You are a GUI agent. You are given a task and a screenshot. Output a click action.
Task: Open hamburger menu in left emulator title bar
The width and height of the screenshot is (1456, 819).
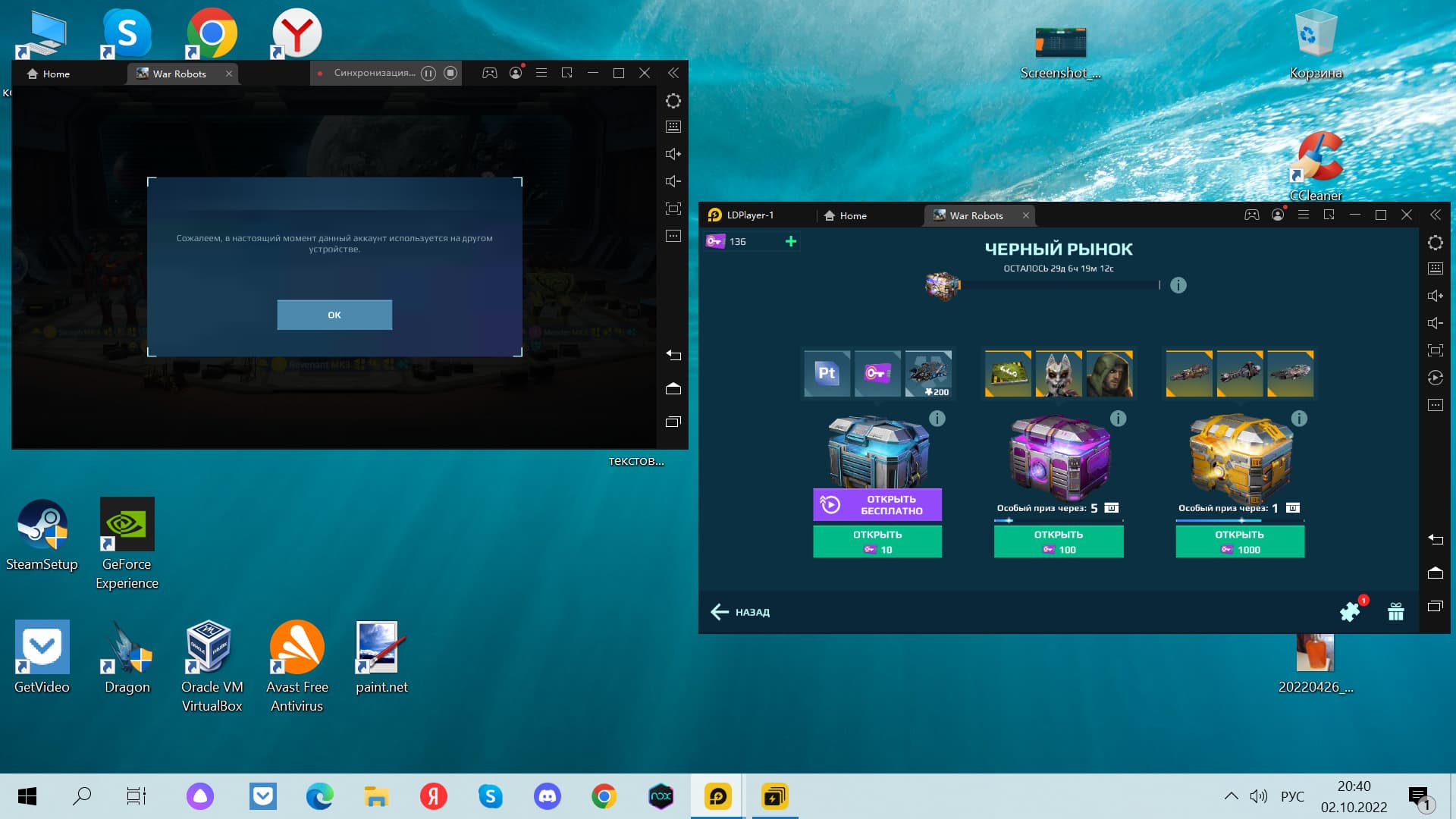pyautogui.click(x=541, y=73)
